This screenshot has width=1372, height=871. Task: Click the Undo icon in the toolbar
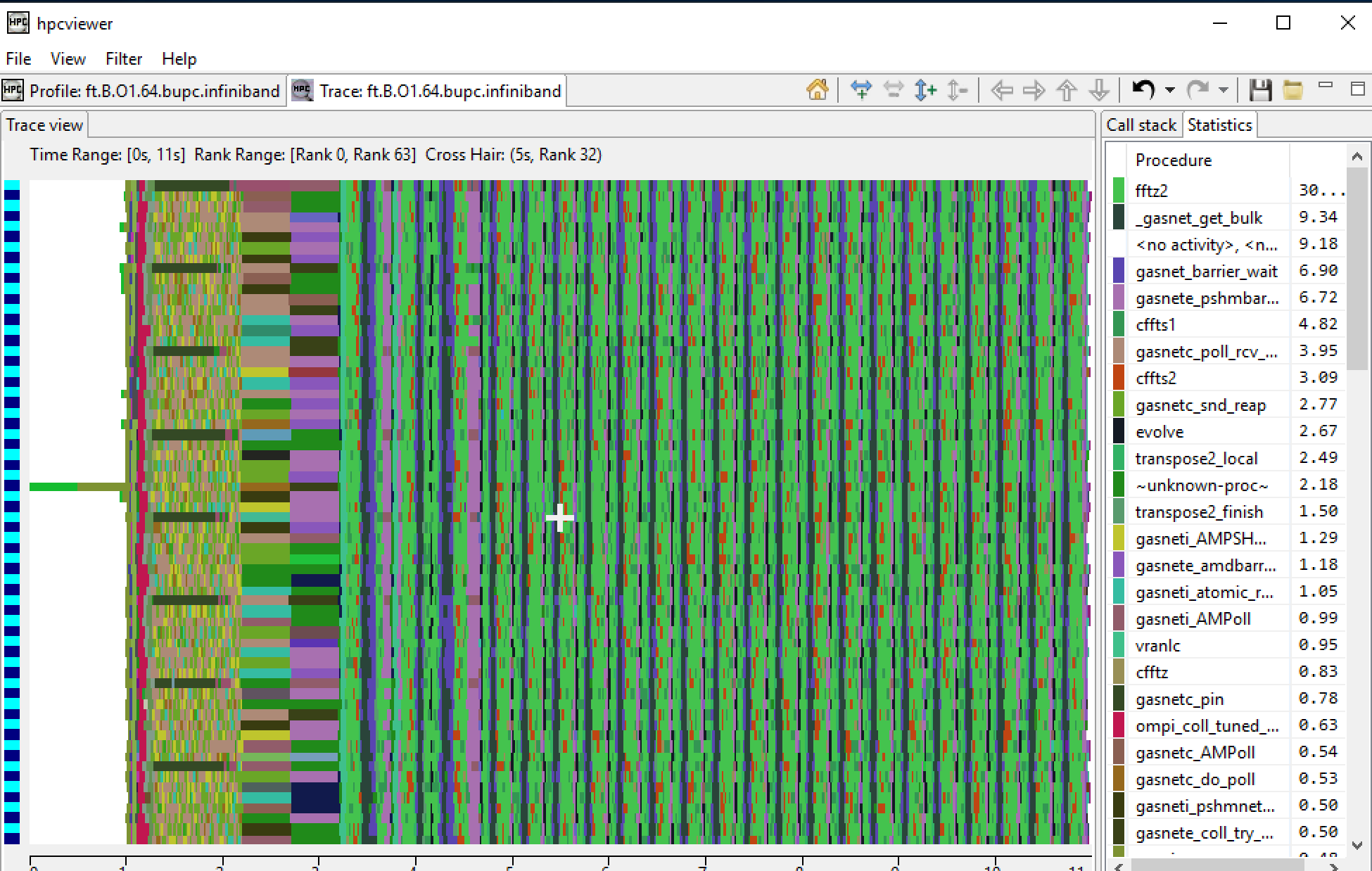[1143, 90]
